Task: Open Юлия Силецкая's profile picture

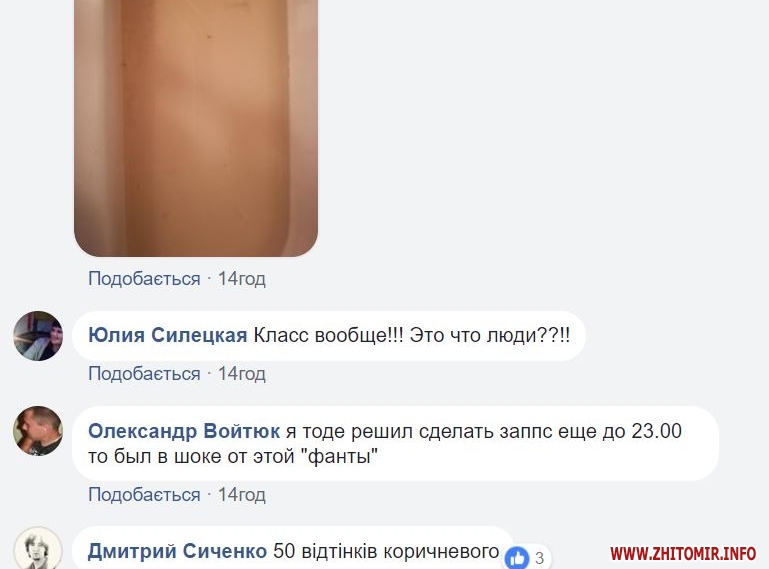Action: tap(38, 336)
